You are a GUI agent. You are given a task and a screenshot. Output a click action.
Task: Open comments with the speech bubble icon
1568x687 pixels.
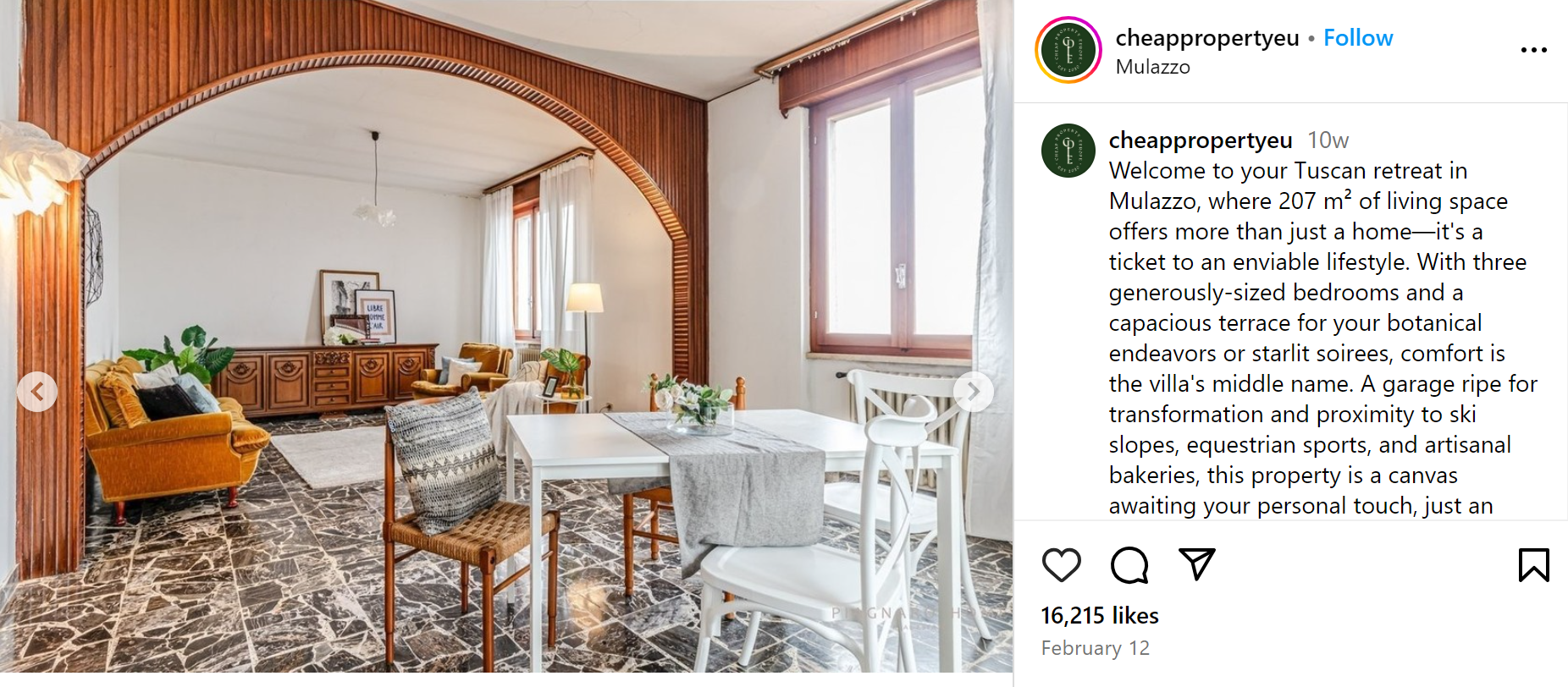1129,565
